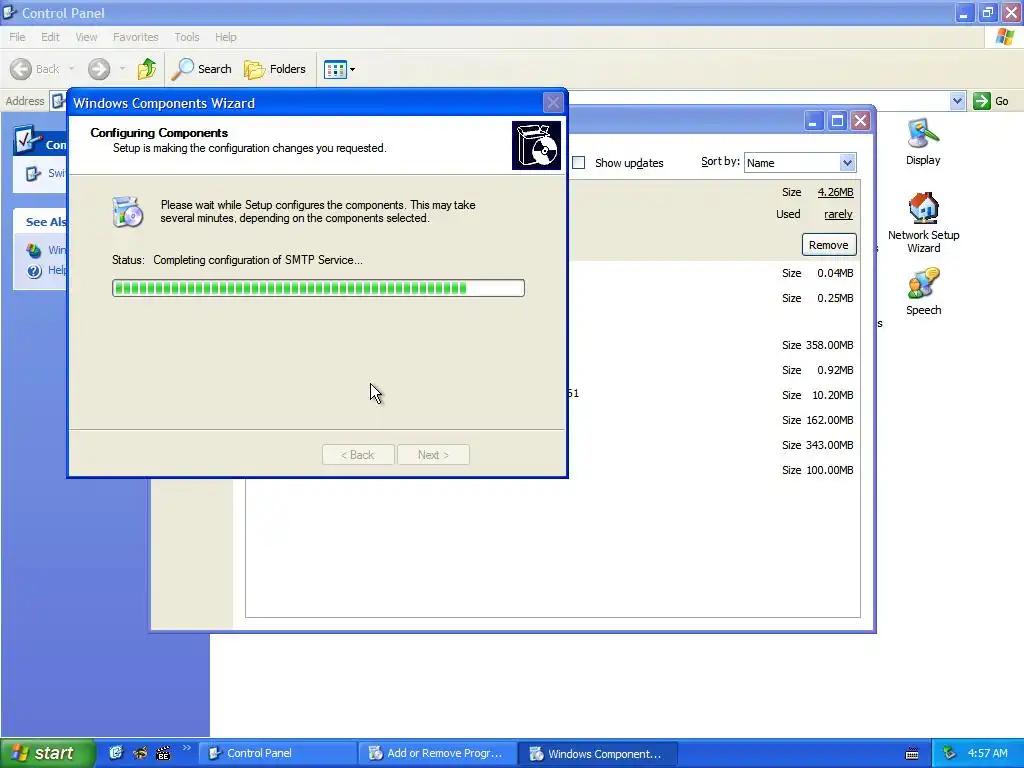Toggle the Folders pane button
Image resolution: width=1024 pixels, height=768 pixels.
[275, 69]
